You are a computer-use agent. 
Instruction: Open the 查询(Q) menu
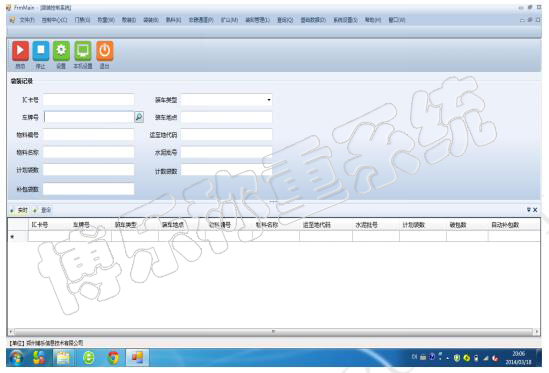click(x=285, y=20)
